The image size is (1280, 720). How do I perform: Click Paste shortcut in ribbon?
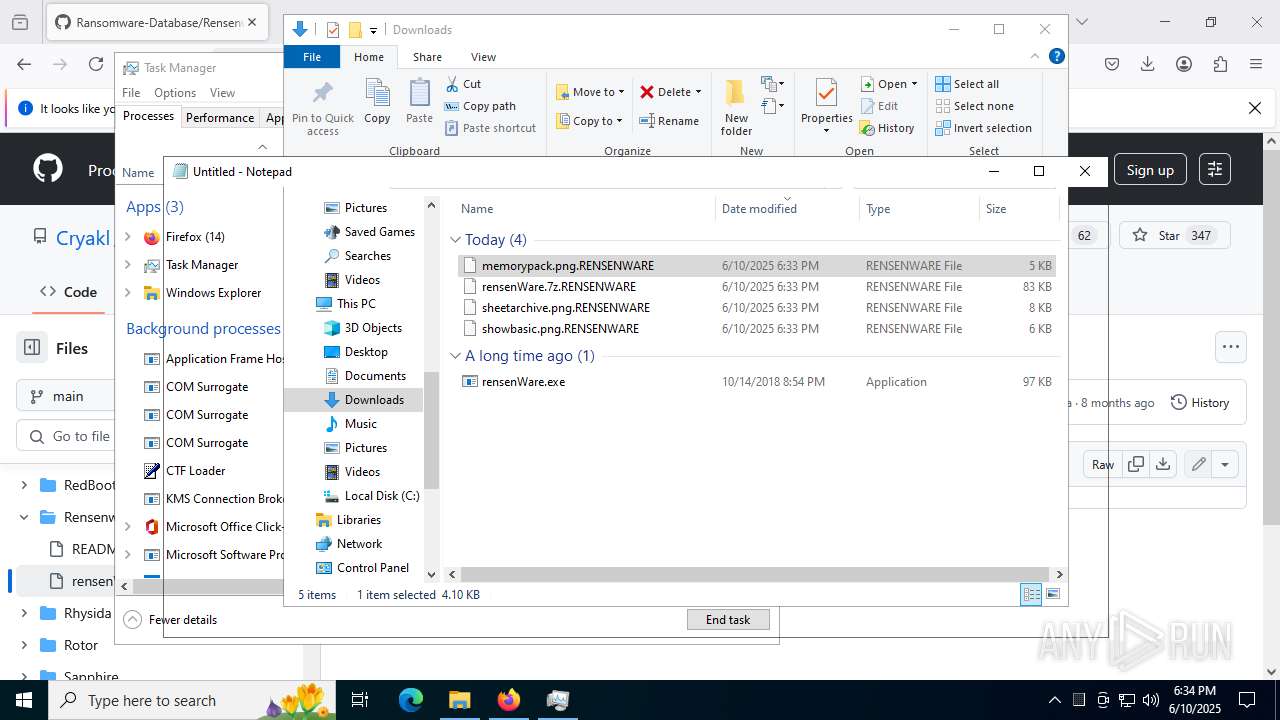coord(490,128)
